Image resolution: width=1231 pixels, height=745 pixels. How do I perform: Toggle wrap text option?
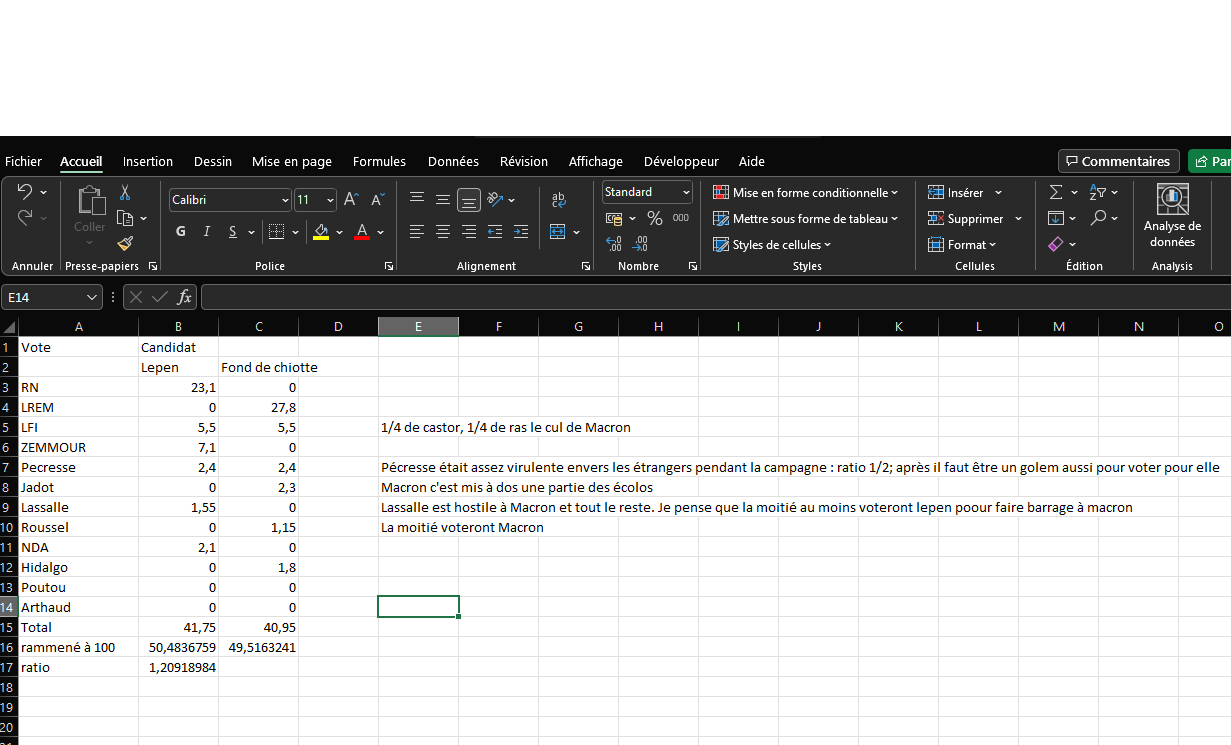(x=558, y=200)
